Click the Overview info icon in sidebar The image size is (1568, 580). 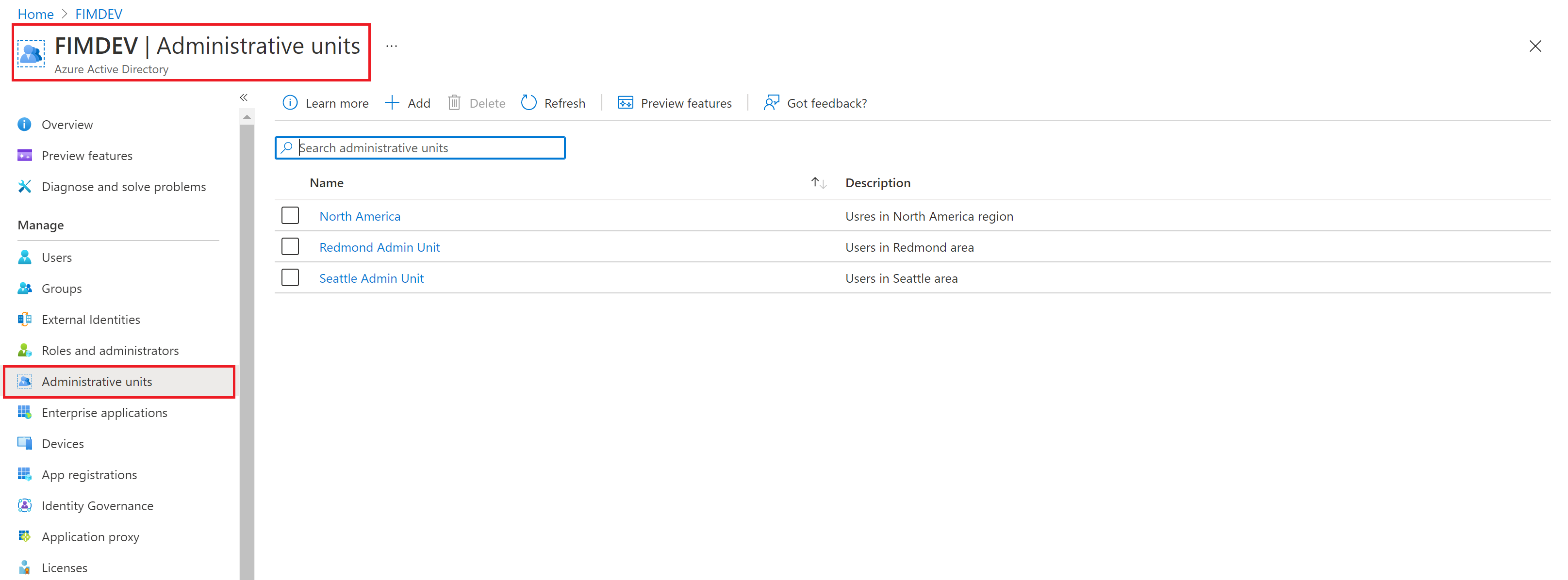pos(24,125)
